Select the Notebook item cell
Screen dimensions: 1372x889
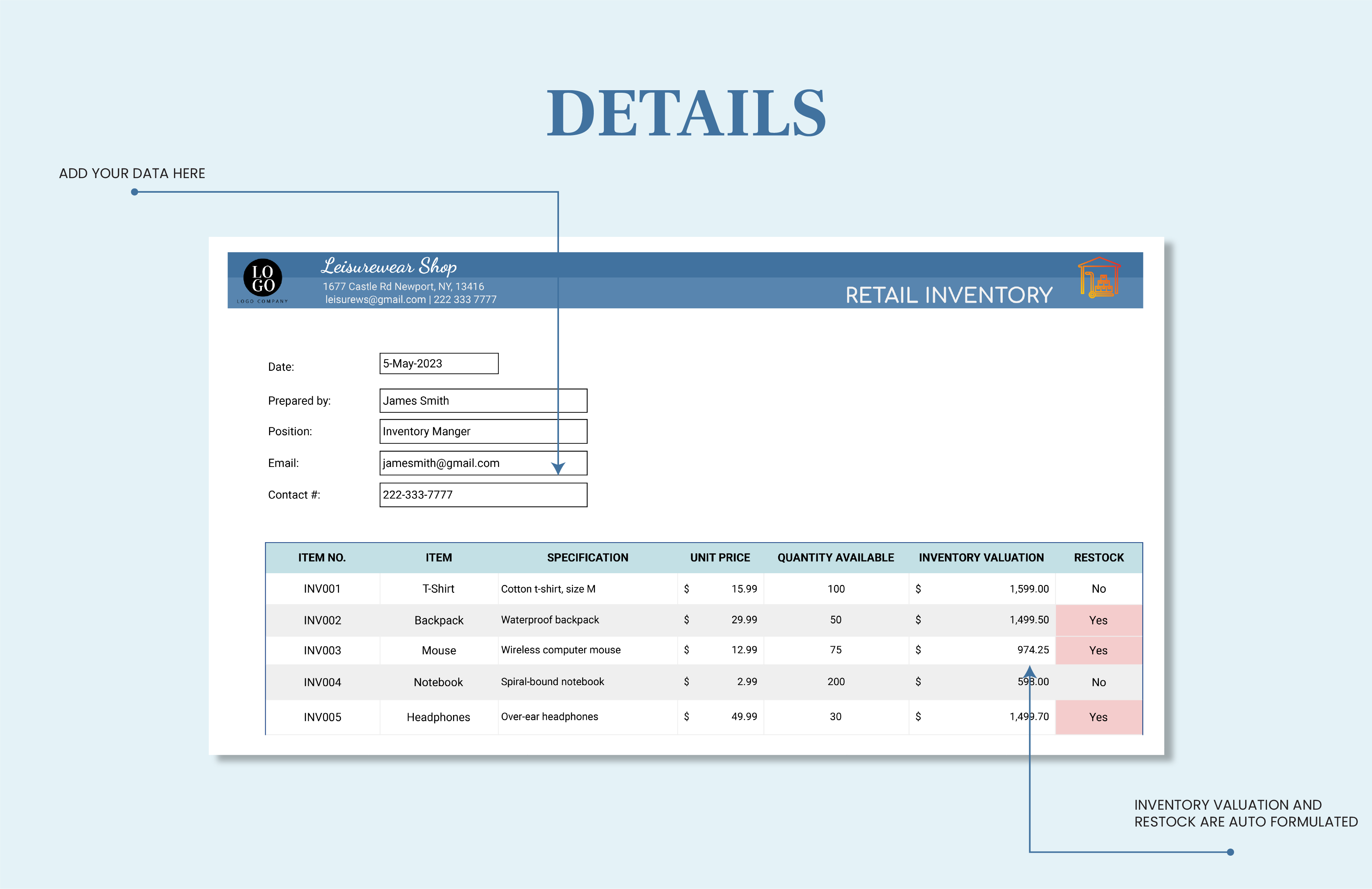pyautogui.click(x=439, y=682)
